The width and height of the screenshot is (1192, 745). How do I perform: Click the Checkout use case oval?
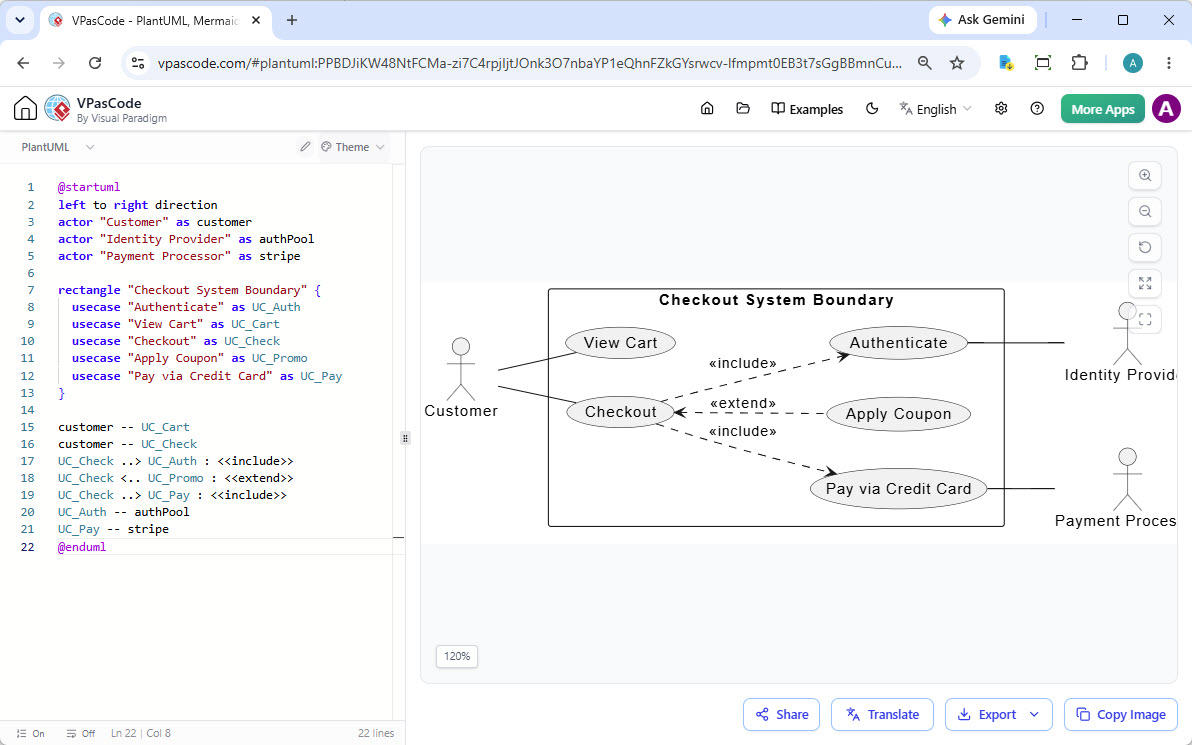620,412
